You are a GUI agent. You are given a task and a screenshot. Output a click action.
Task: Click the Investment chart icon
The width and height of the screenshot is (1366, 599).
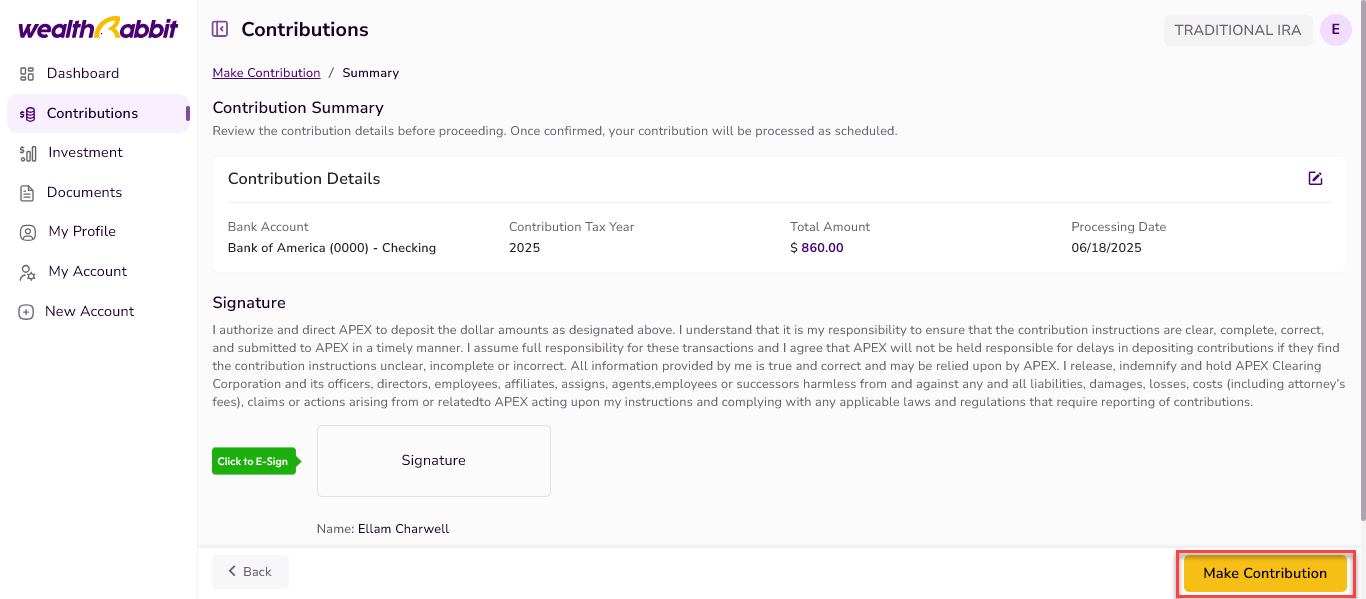pyautogui.click(x=28, y=153)
